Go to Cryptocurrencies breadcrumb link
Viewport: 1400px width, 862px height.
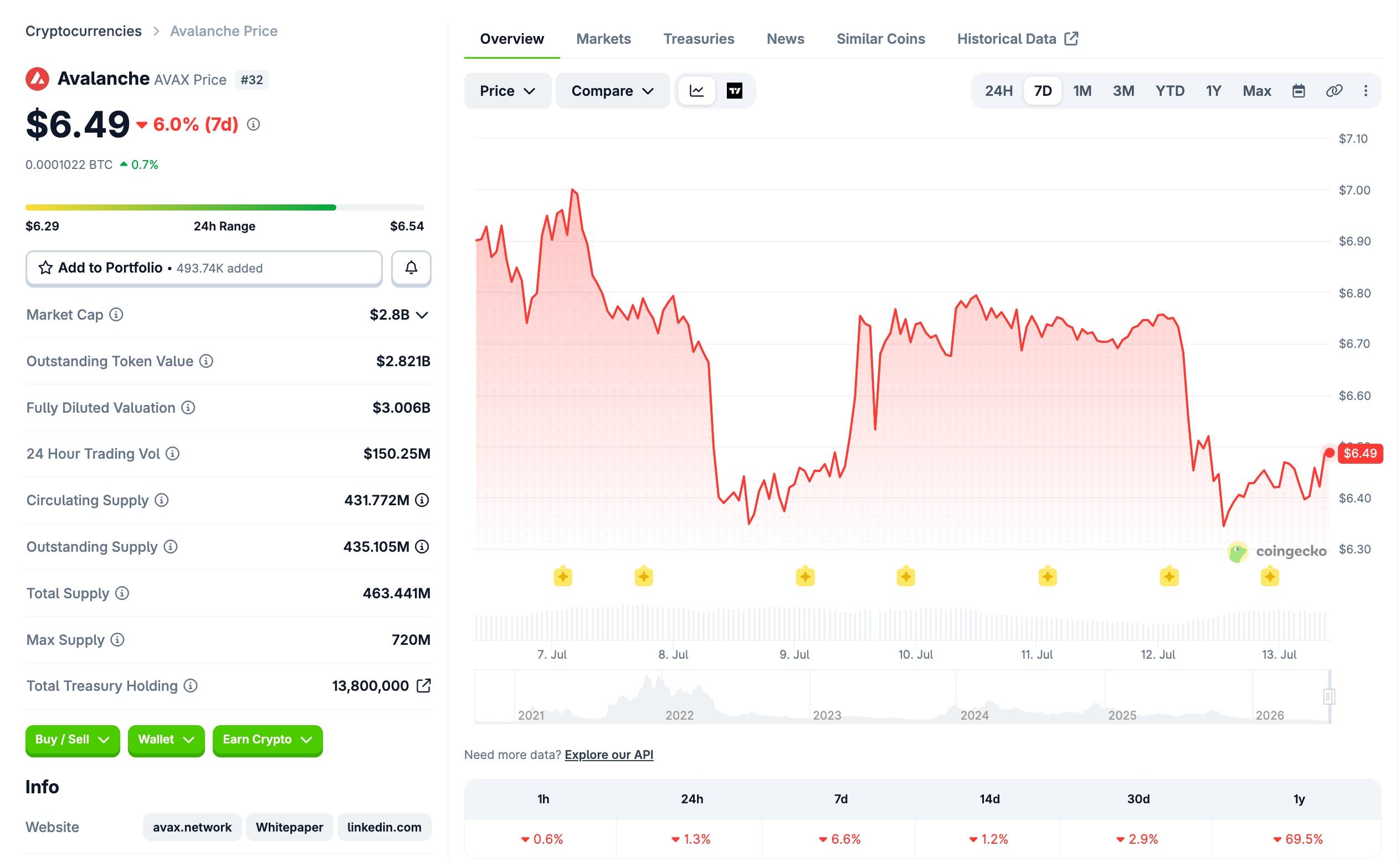(84, 31)
